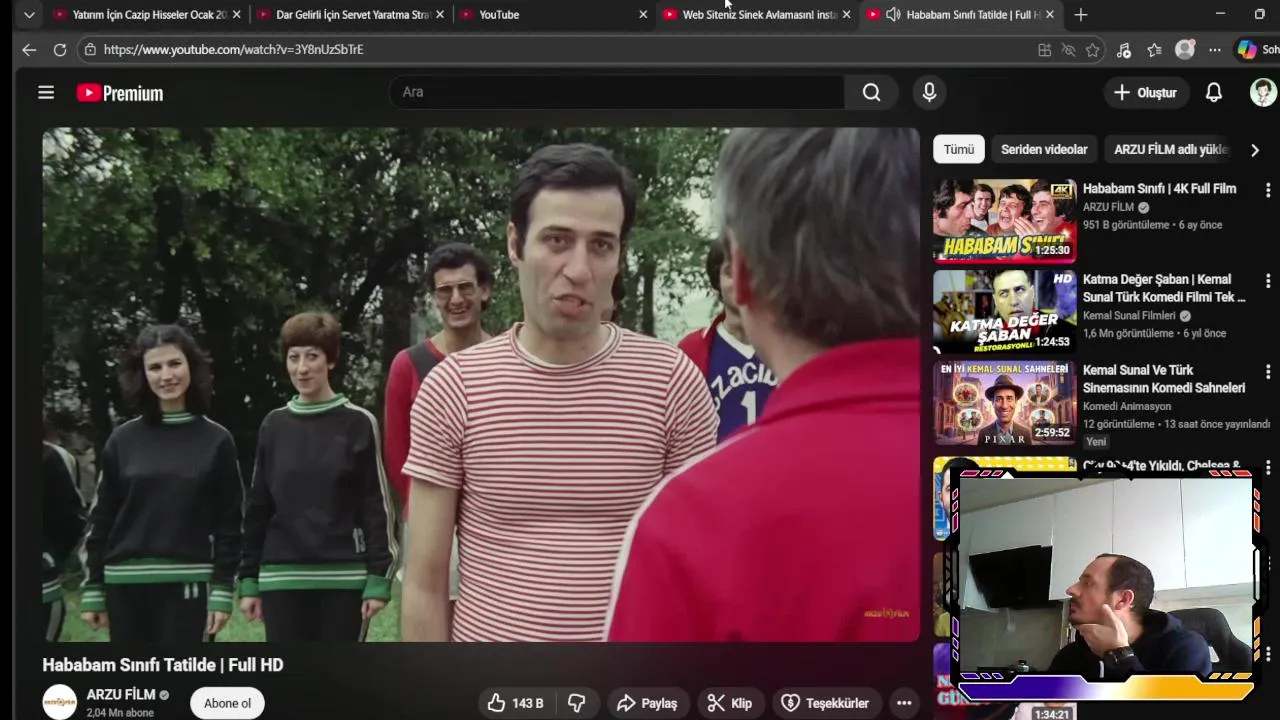
Task: Send thanks with Teşekkürler button
Action: point(825,703)
